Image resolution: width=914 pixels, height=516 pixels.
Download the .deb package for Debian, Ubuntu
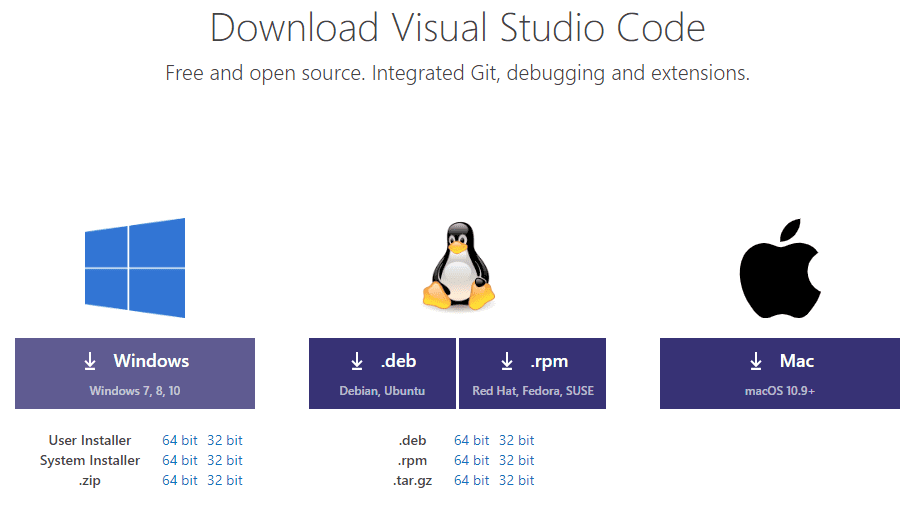(x=382, y=373)
